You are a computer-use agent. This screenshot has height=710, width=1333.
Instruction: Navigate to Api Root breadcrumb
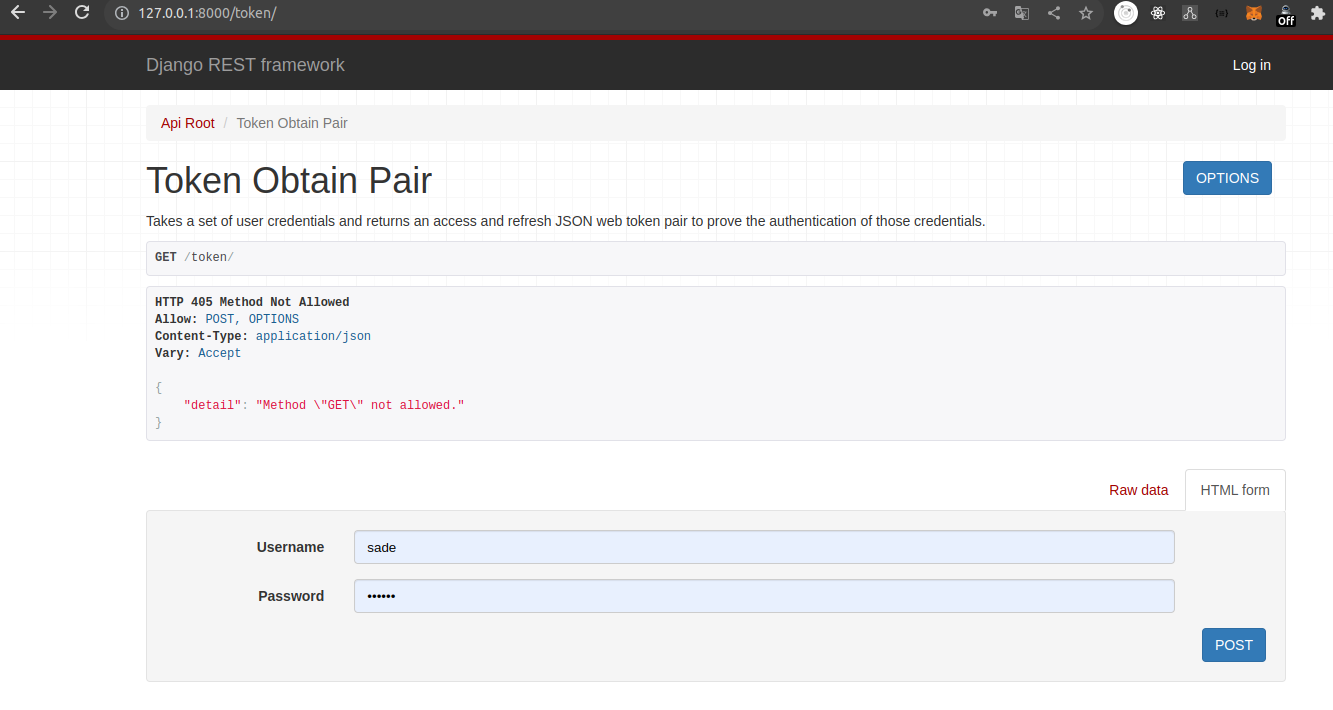point(187,122)
